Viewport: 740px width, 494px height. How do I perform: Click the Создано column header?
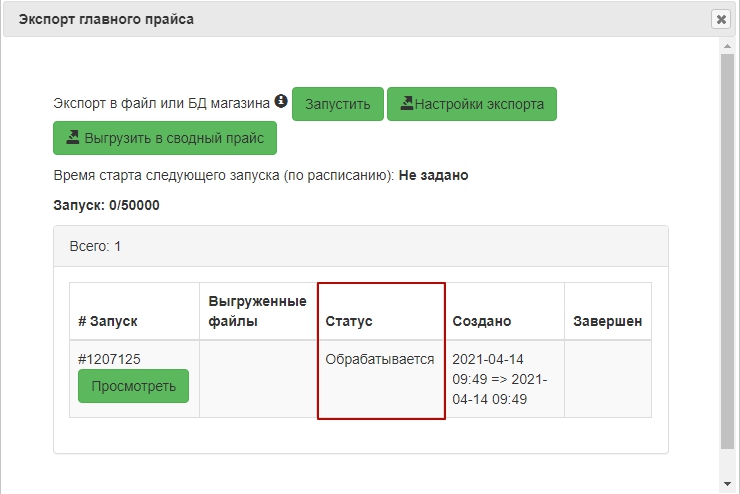tap(481, 321)
